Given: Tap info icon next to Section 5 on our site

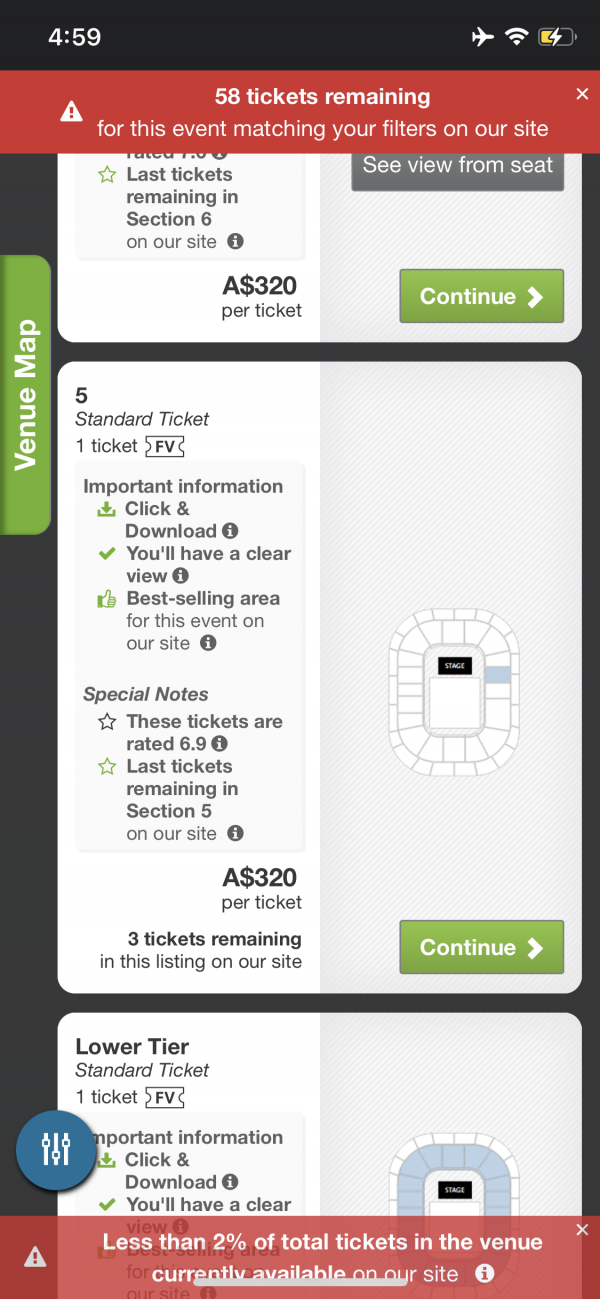Looking at the screenshot, I should (235, 834).
